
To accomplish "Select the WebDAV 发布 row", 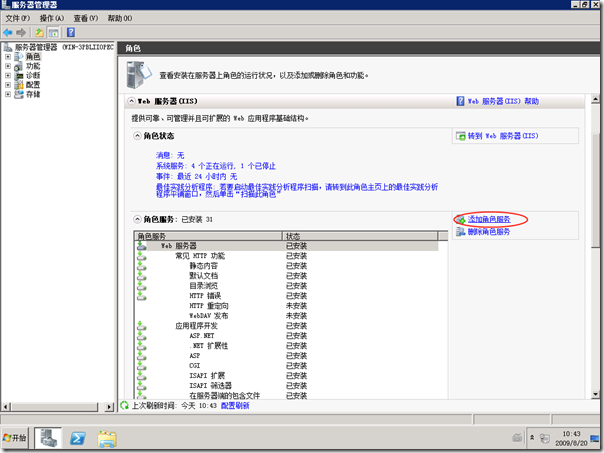I will (x=286, y=315).
